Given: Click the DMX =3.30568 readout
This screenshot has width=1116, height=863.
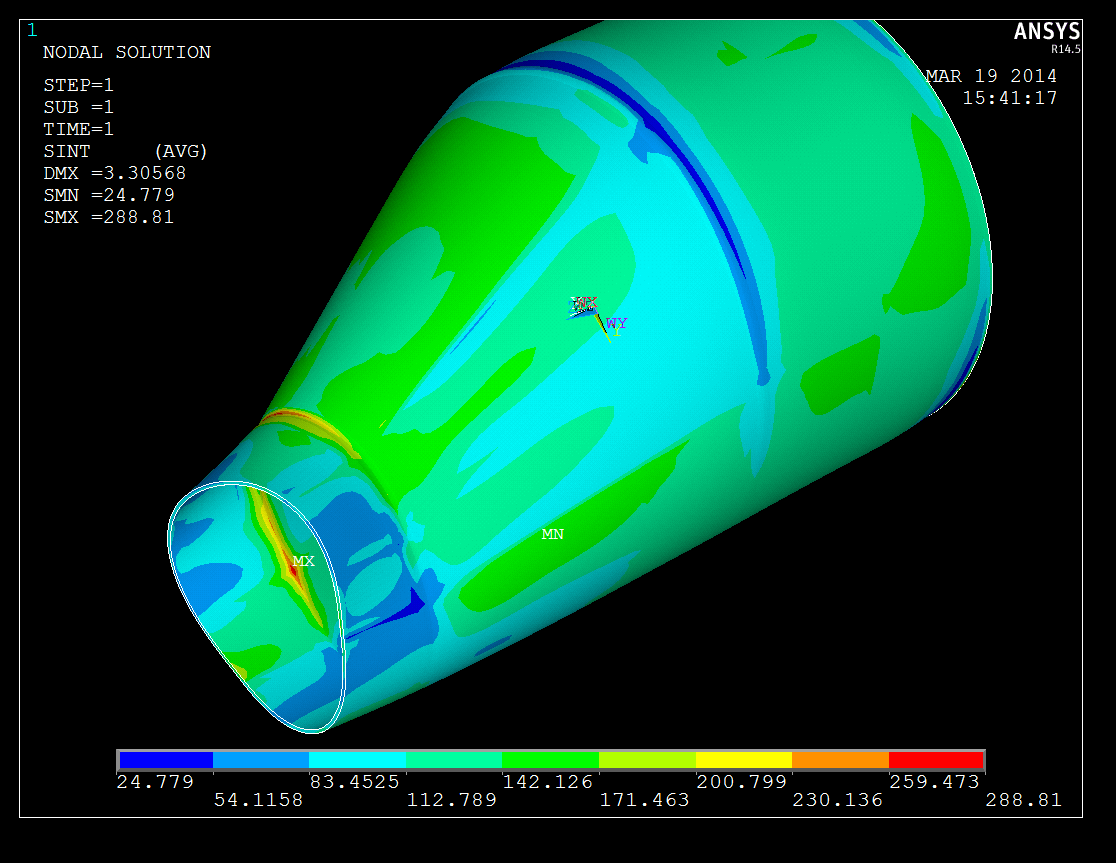Looking at the screenshot, I should tap(114, 173).
